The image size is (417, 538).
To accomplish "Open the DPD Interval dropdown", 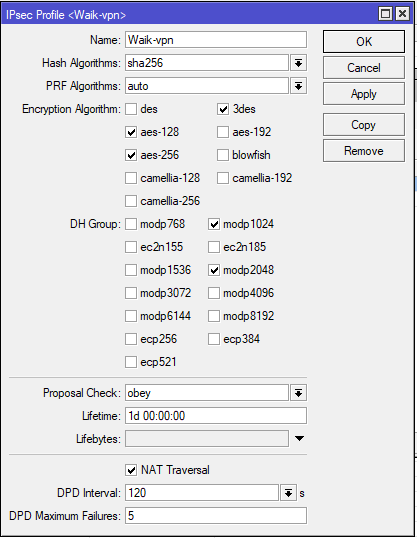I will click(x=288, y=493).
